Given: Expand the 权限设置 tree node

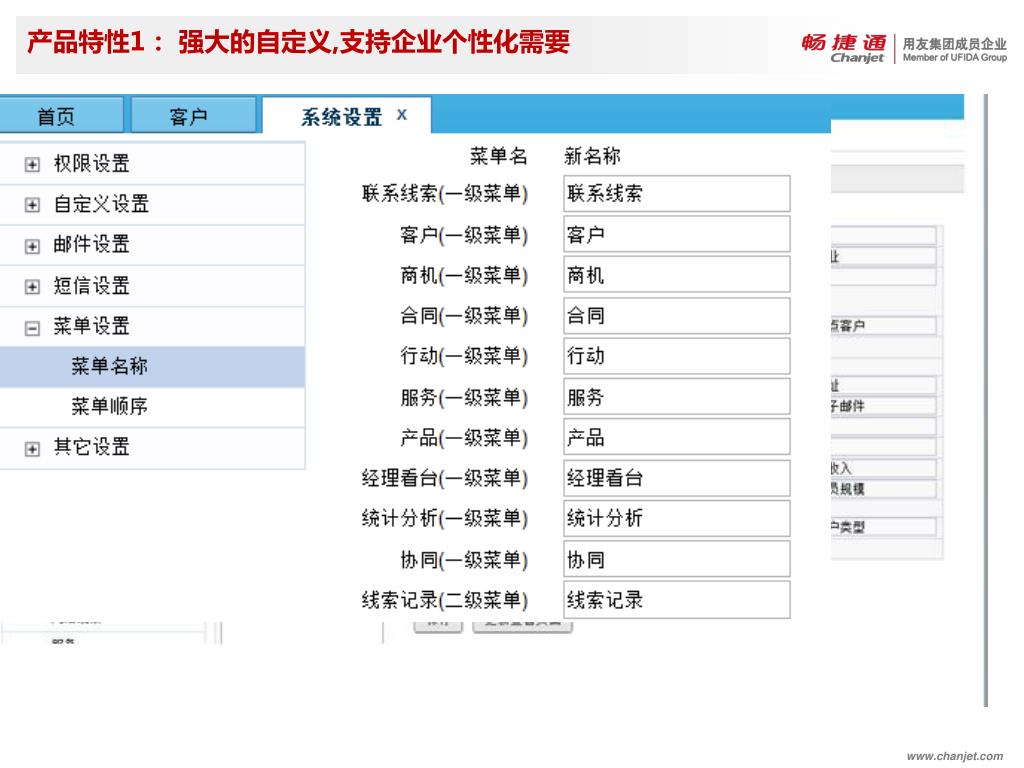Looking at the screenshot, I should coord(32,164).
